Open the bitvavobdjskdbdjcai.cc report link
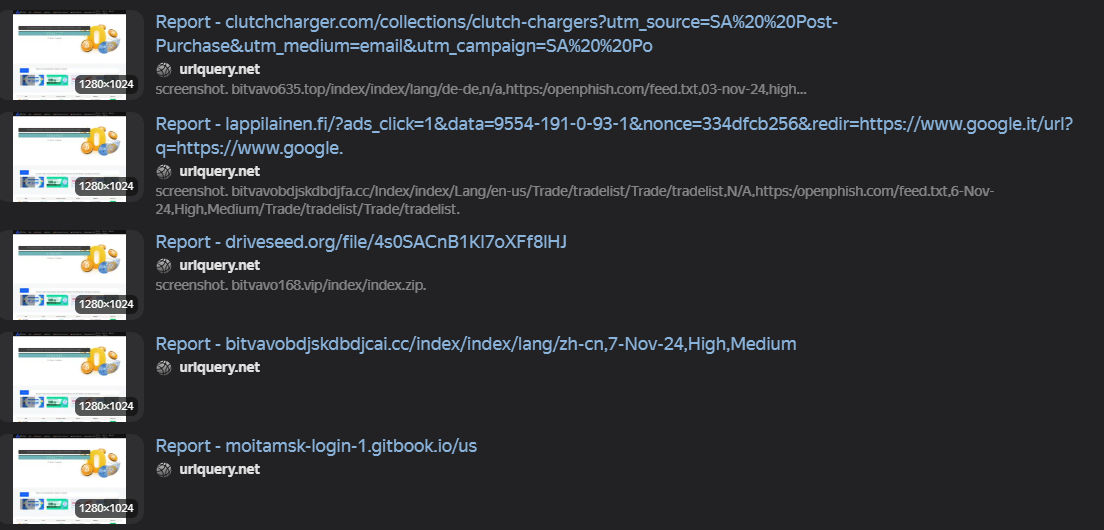1104x530 pixels. coord(476,343)
